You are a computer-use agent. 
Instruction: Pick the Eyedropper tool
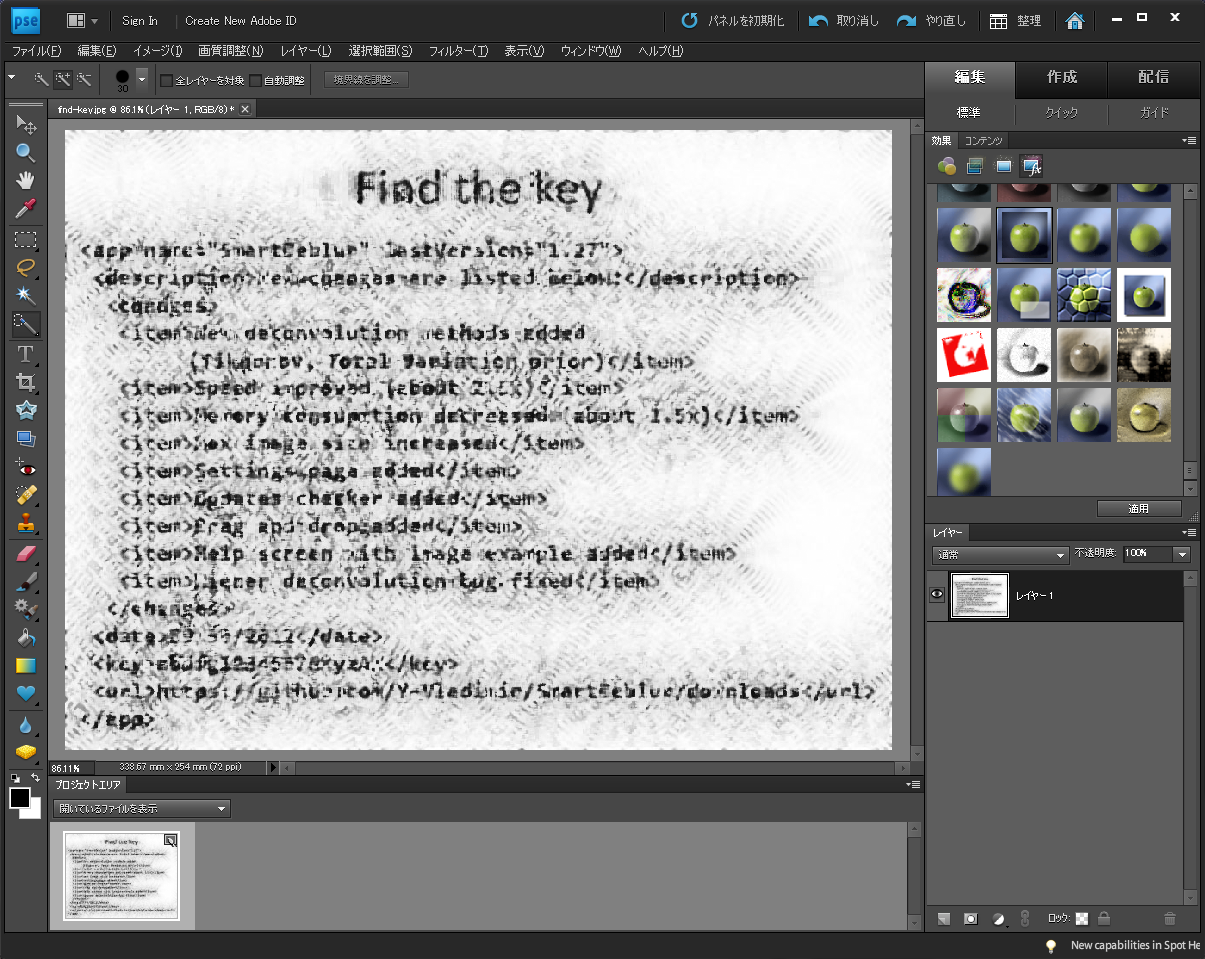(26, 209)
